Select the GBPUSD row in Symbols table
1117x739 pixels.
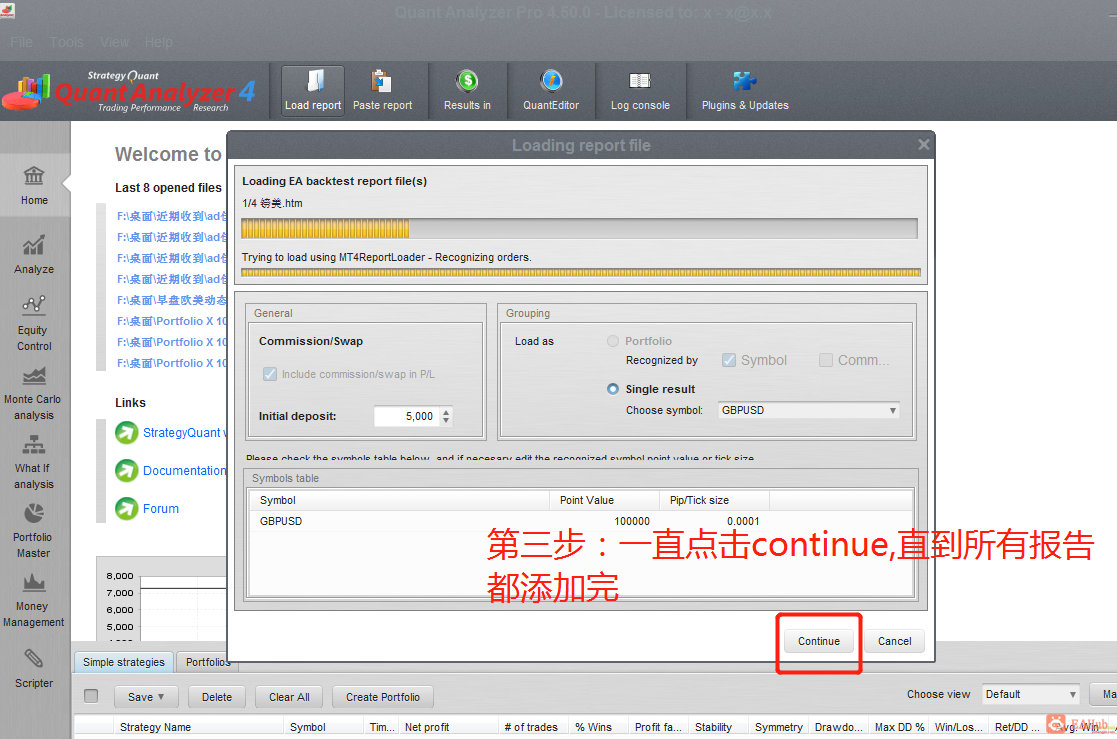[x=581, y=521]
